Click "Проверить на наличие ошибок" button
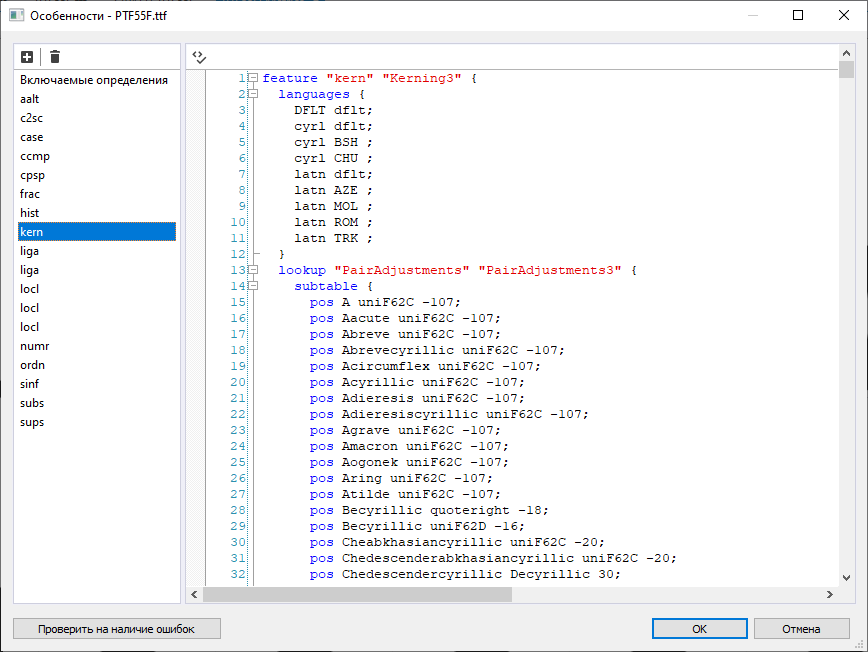 117,629
